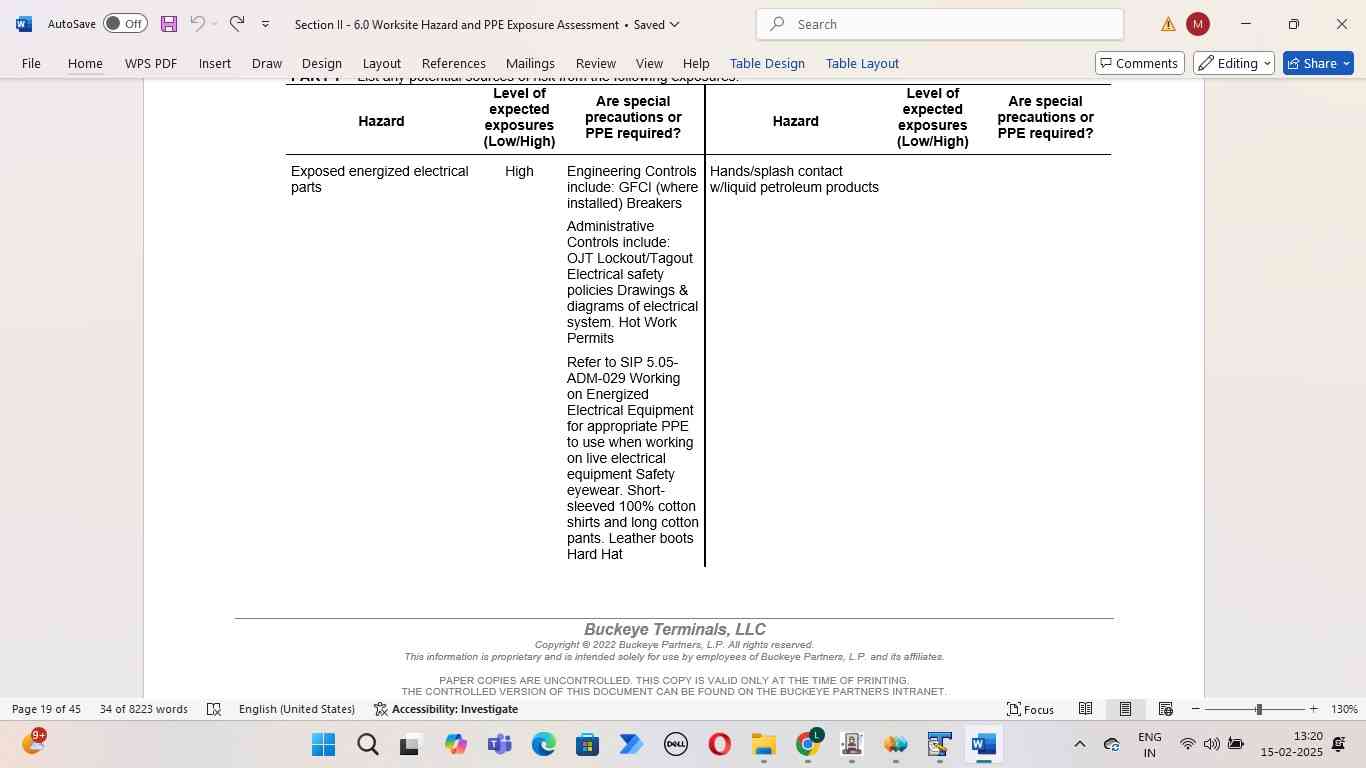
Task: Toggle AutoSave switch on
Action: click(x=125, y=24)
